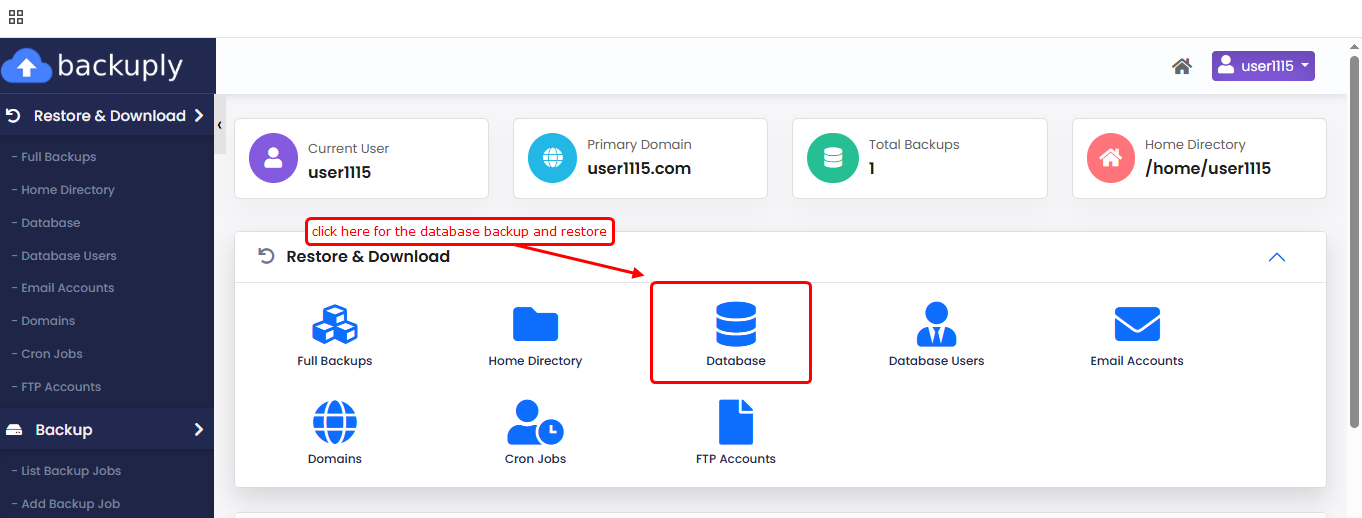Image resolution: width=1362 pixels, height=518 pixels.
Task: Open the Database Users icon
Action: [x=936, y=325]
